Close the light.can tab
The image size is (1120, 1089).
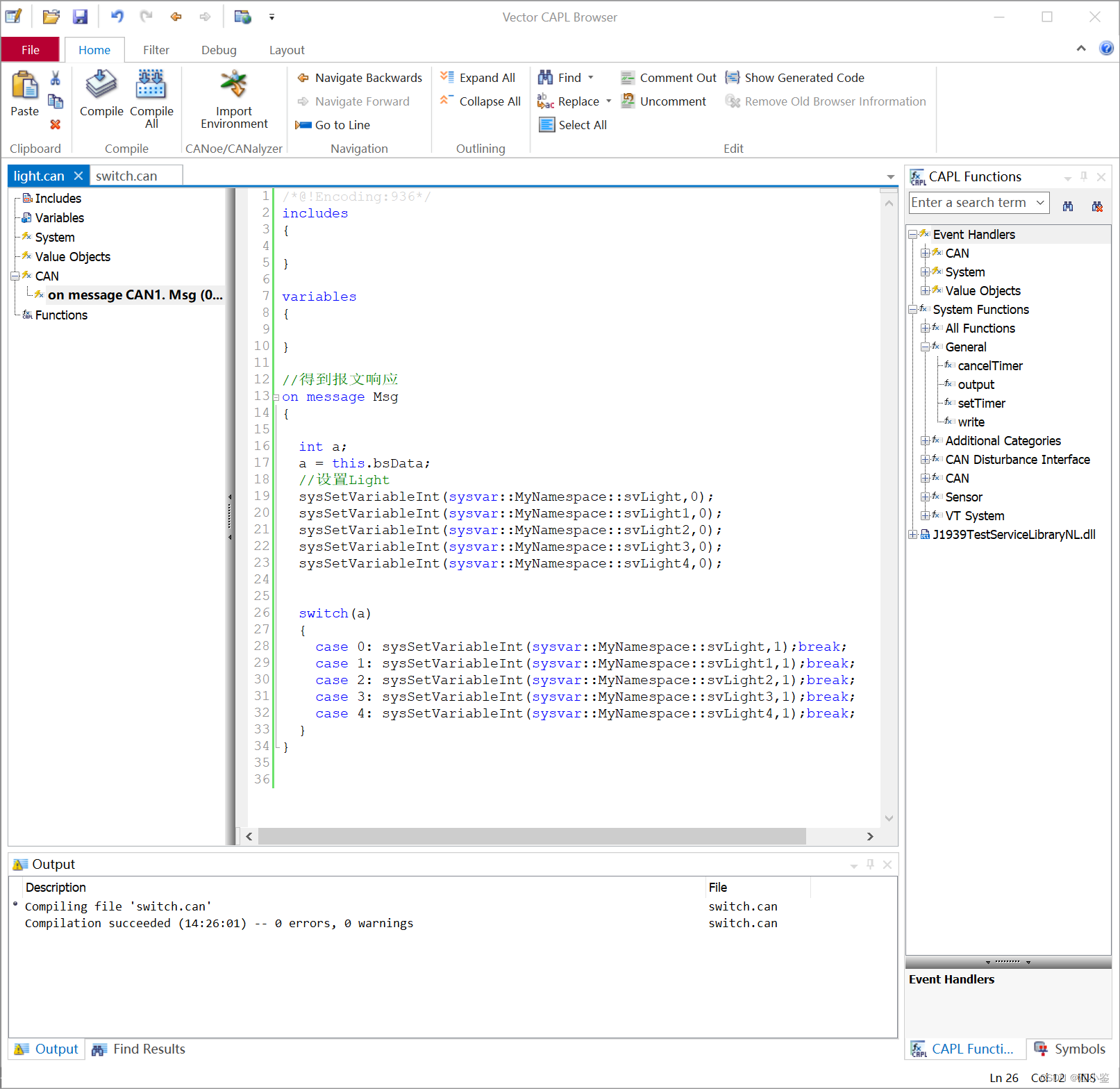point(78,176)
